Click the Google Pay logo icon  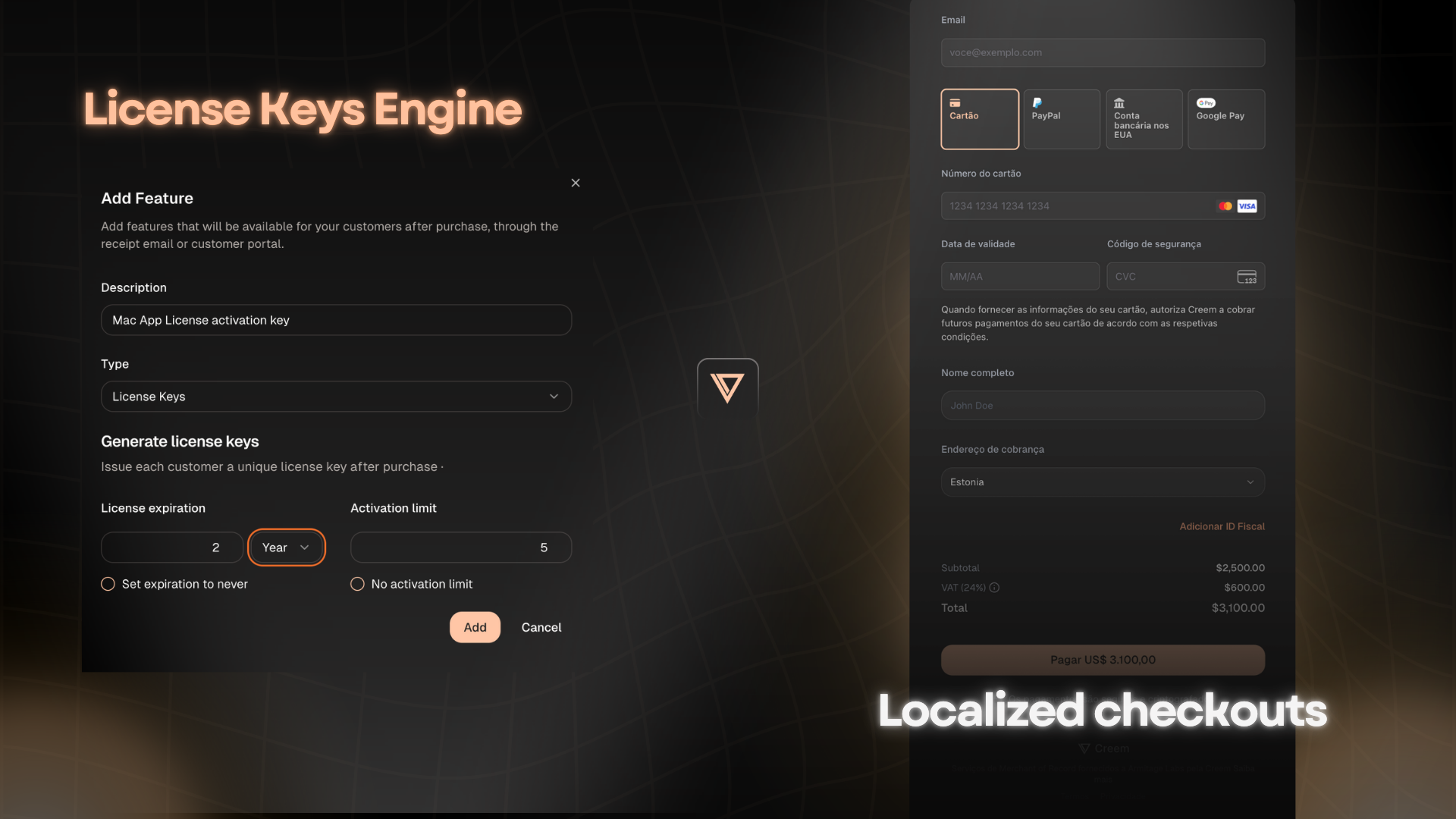pyautogui.click(x=1206, y=103)
